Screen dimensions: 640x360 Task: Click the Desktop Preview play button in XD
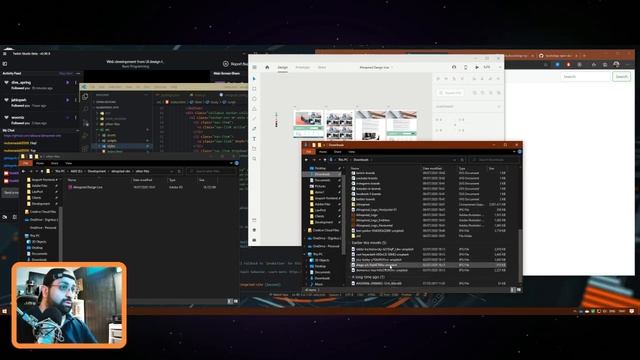click(x=476, y=67)
